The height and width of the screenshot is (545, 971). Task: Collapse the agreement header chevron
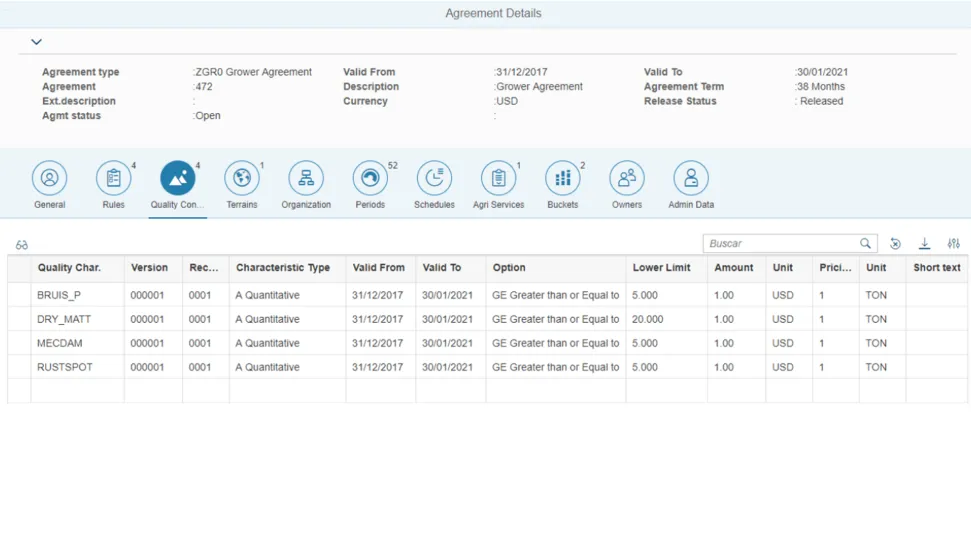36,42
